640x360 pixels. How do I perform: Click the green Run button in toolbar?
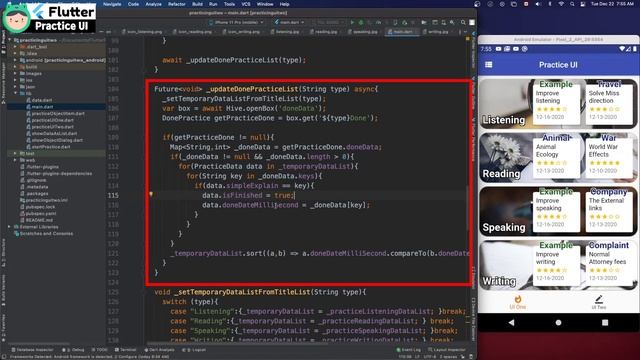(352, 22)
